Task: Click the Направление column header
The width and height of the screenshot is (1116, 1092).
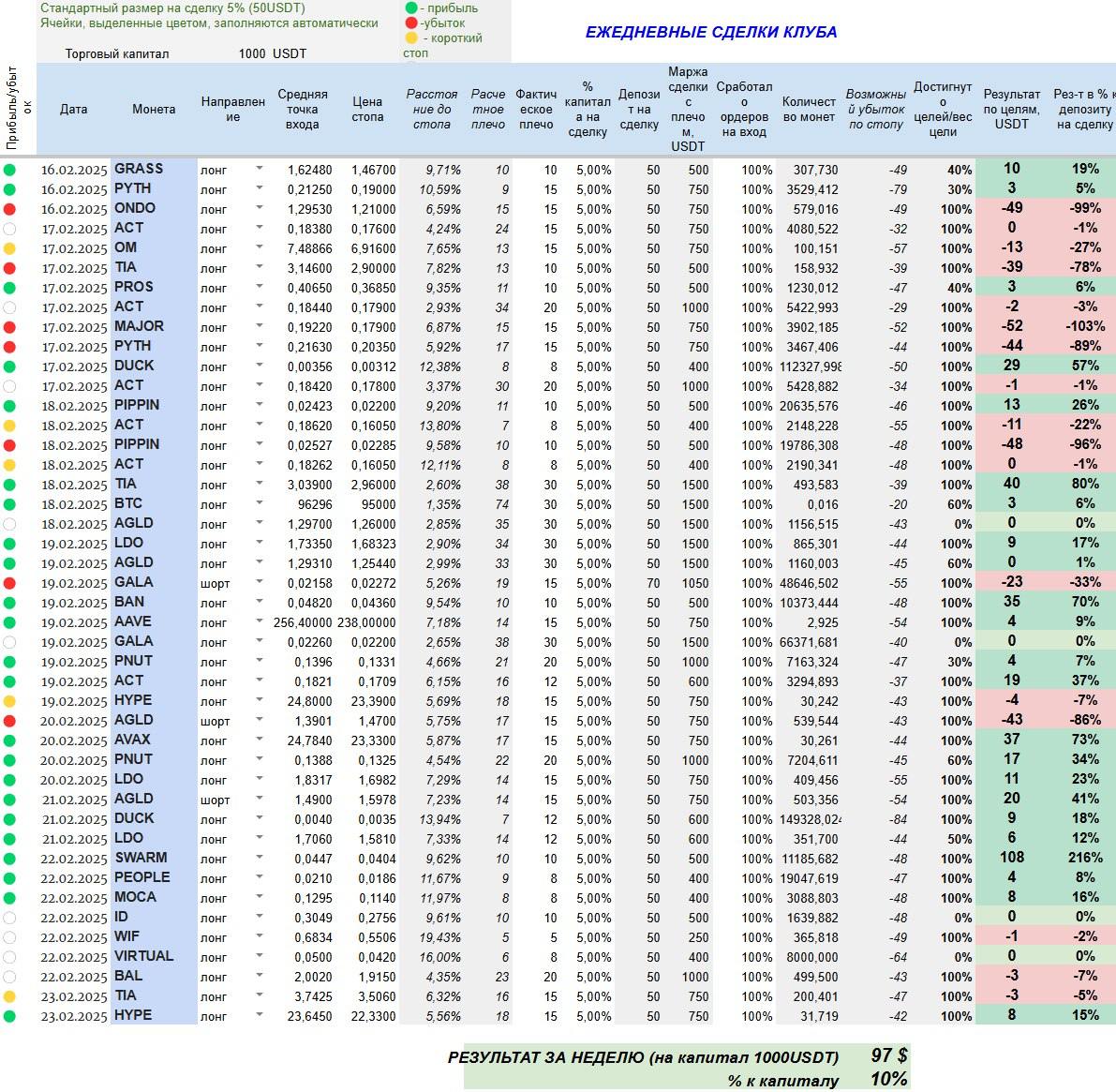Action: click(232, 110)
